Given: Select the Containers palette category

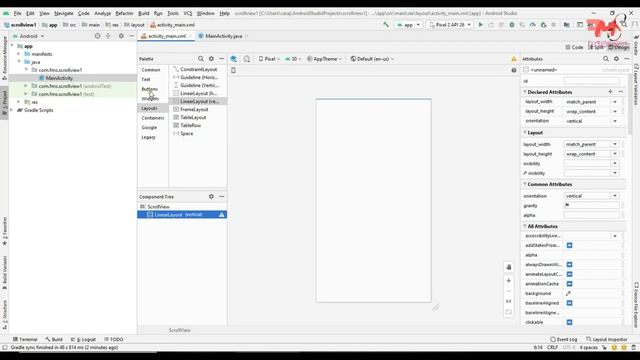Looking at the screenshot, I should click(x=153, y=118).
